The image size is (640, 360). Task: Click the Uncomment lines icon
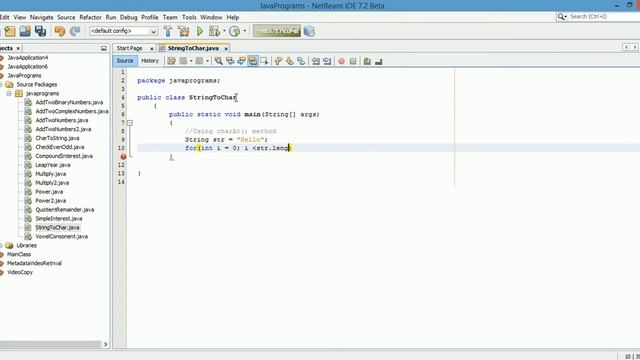[x=378, y=61]
